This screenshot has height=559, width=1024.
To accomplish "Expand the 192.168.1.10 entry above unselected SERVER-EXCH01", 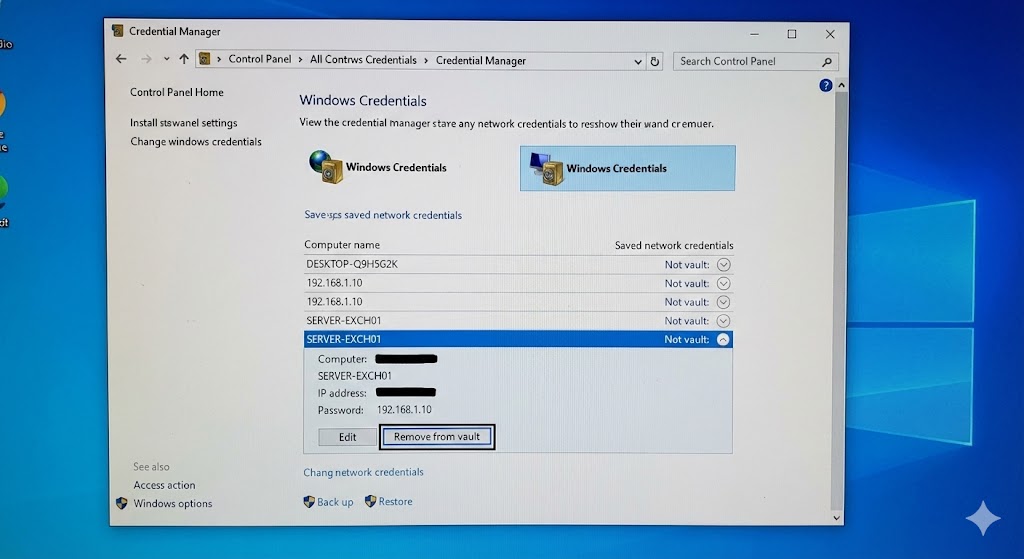I will (723, 302).
